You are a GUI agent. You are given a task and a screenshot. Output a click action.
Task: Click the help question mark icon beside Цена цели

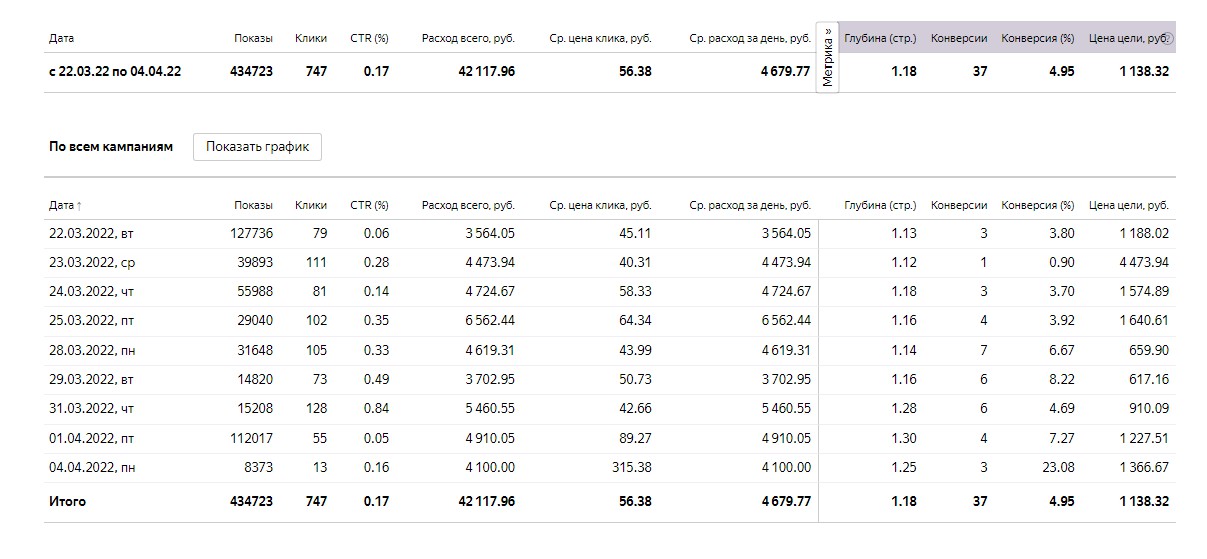1168,38
